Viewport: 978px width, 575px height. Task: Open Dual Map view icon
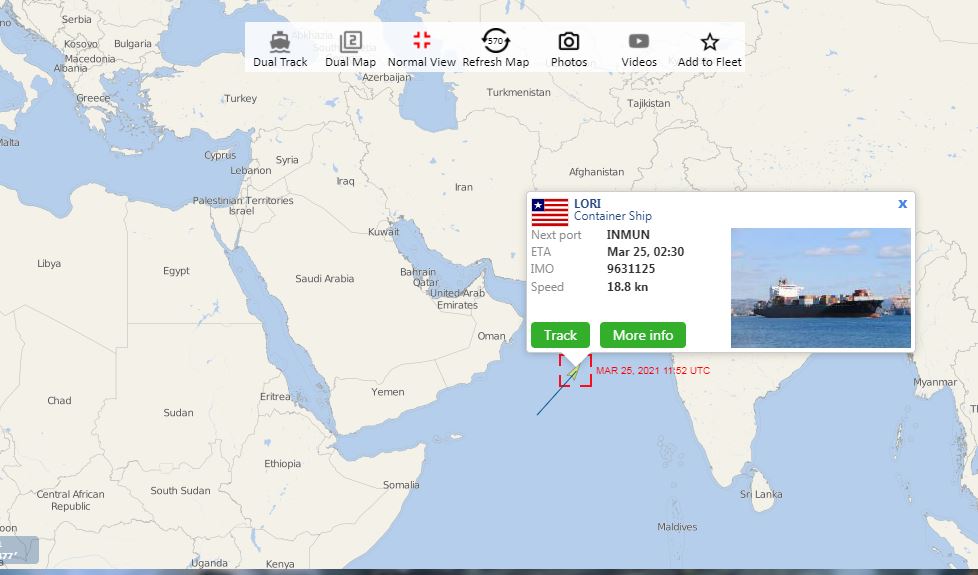coord(351,42)
